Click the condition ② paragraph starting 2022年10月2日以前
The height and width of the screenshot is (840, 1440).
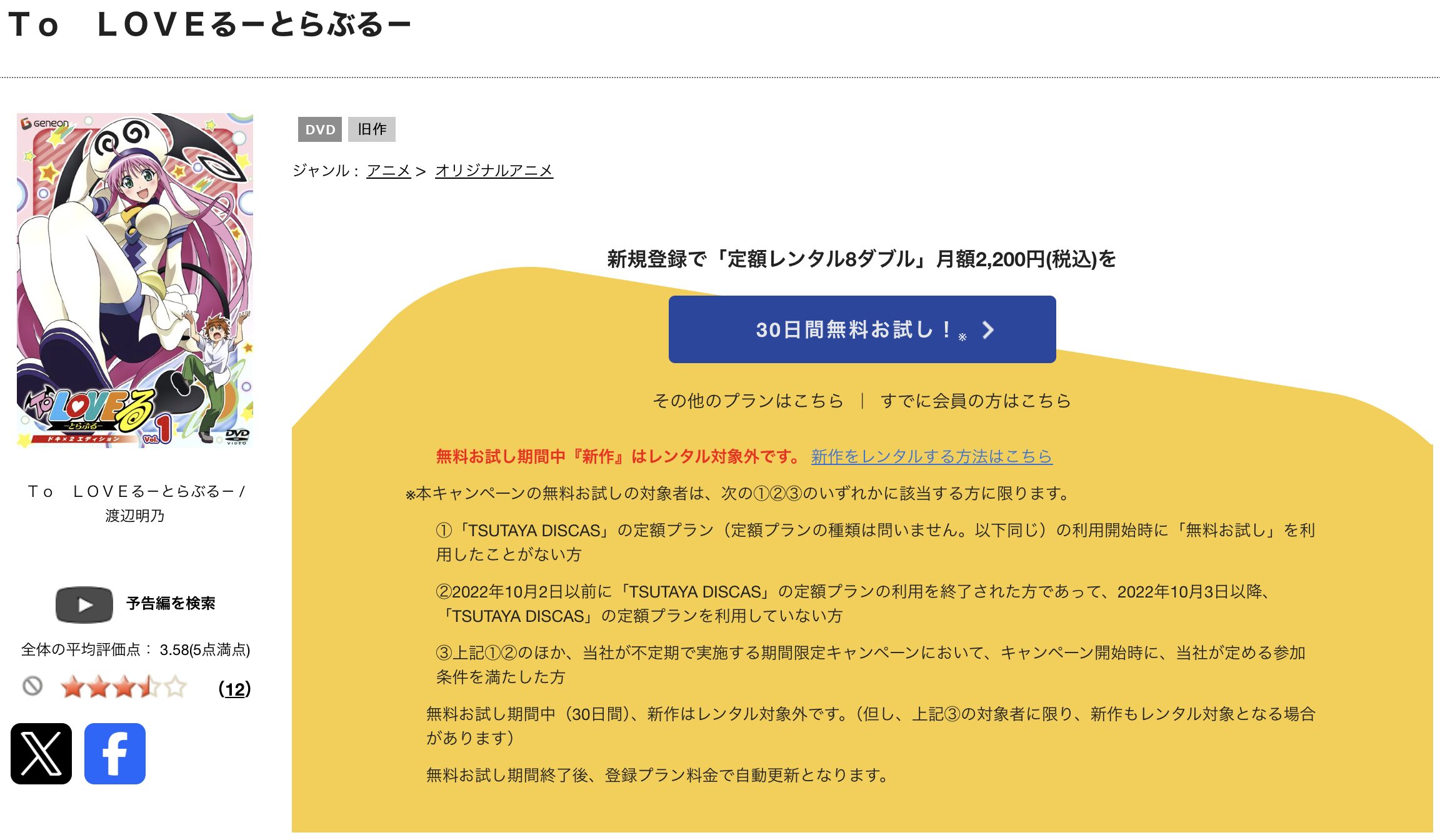click(x=853, y=604)
